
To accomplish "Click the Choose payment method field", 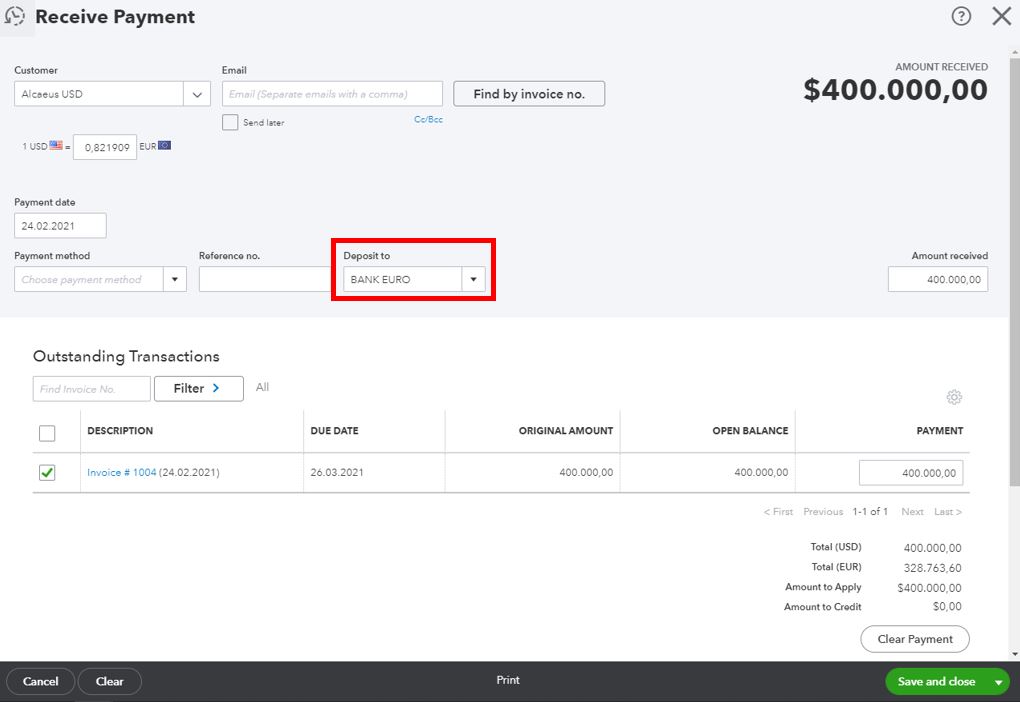I will (89, 279).
